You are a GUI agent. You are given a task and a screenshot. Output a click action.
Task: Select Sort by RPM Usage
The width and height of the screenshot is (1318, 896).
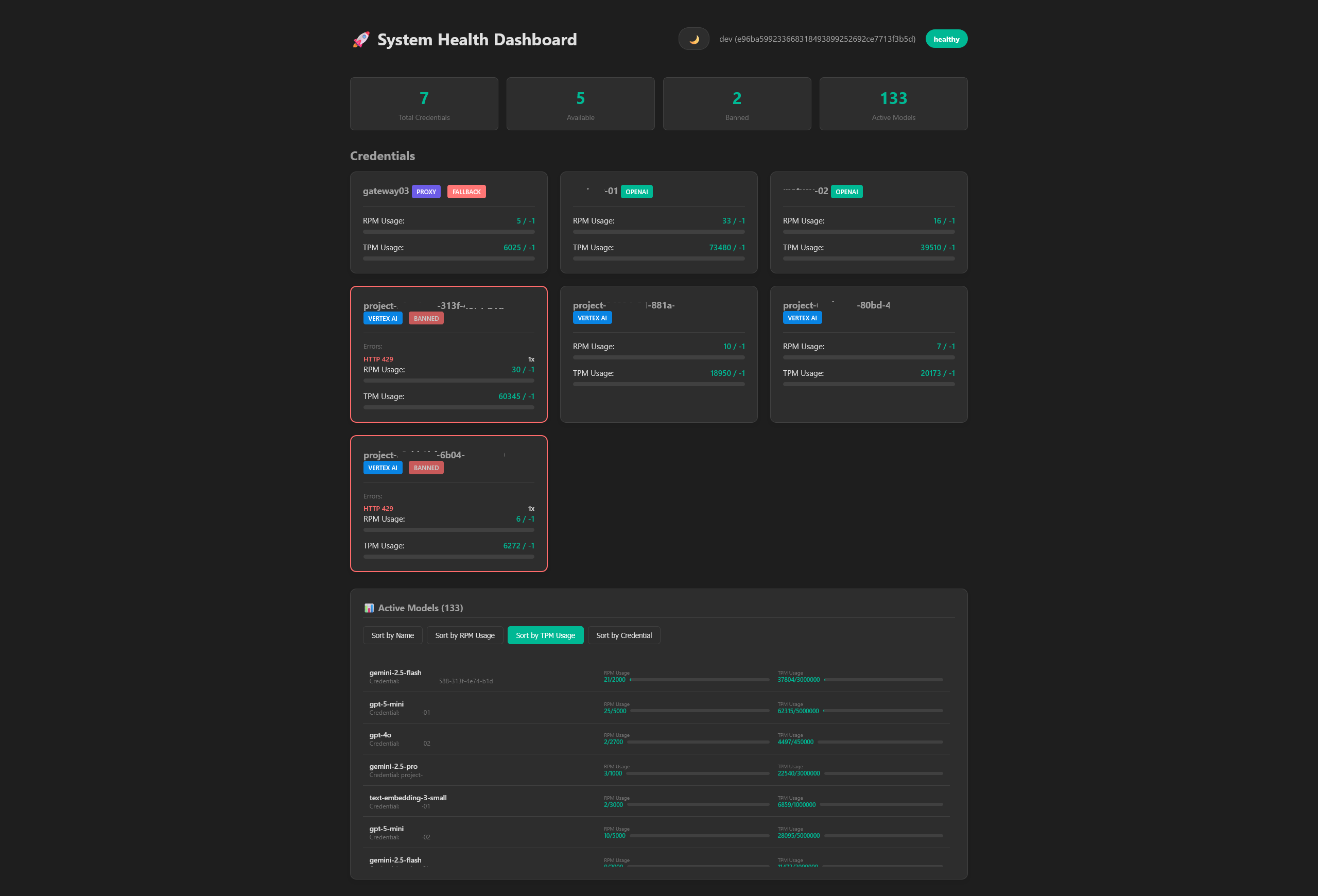464,635
